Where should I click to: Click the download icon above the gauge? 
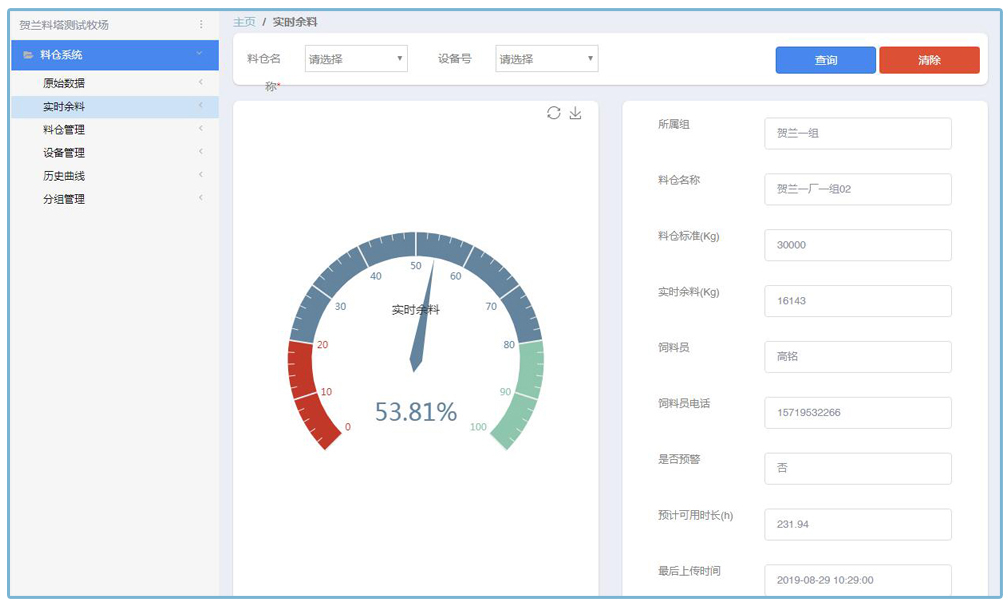(x=575, y=113)
